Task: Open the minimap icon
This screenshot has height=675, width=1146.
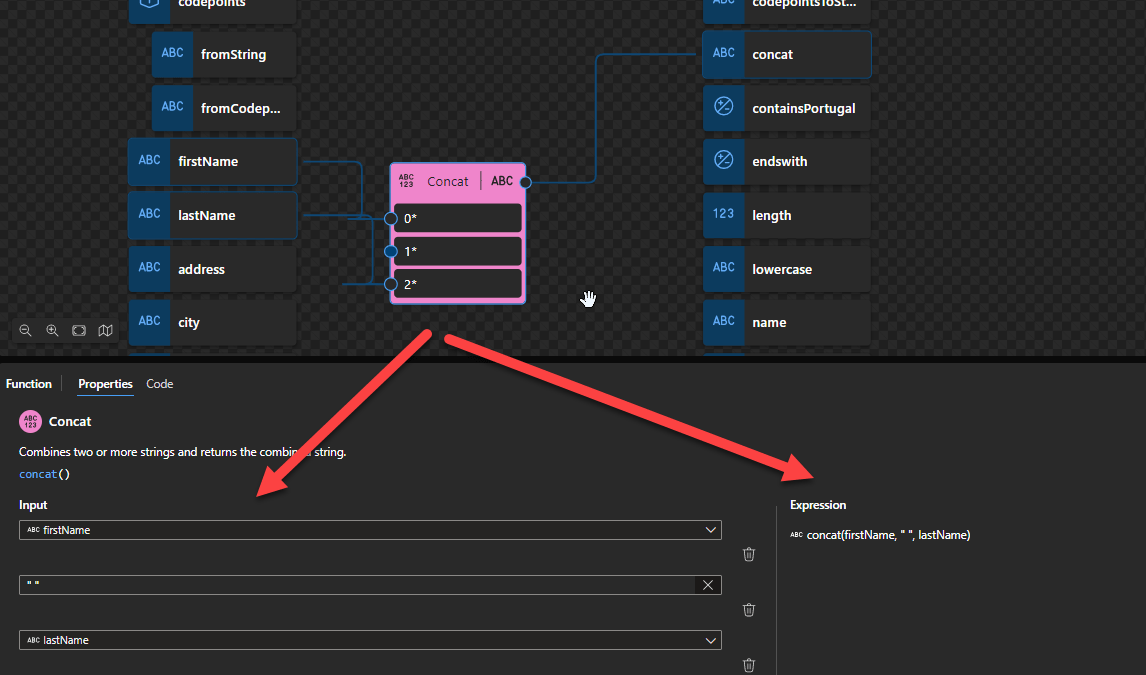Action: point(105,330)
